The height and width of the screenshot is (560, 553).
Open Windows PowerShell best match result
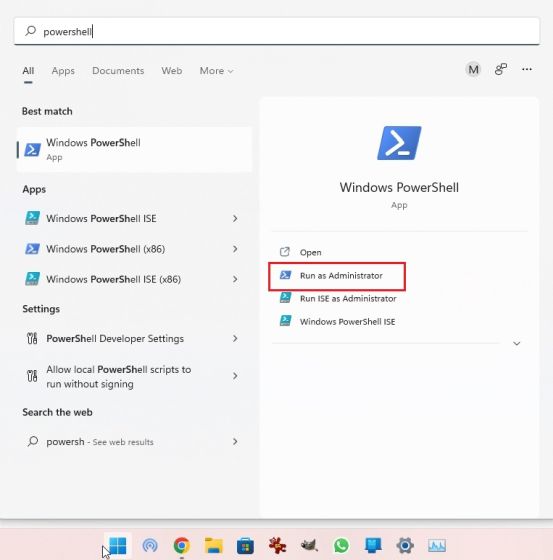[x=134, y=150]
